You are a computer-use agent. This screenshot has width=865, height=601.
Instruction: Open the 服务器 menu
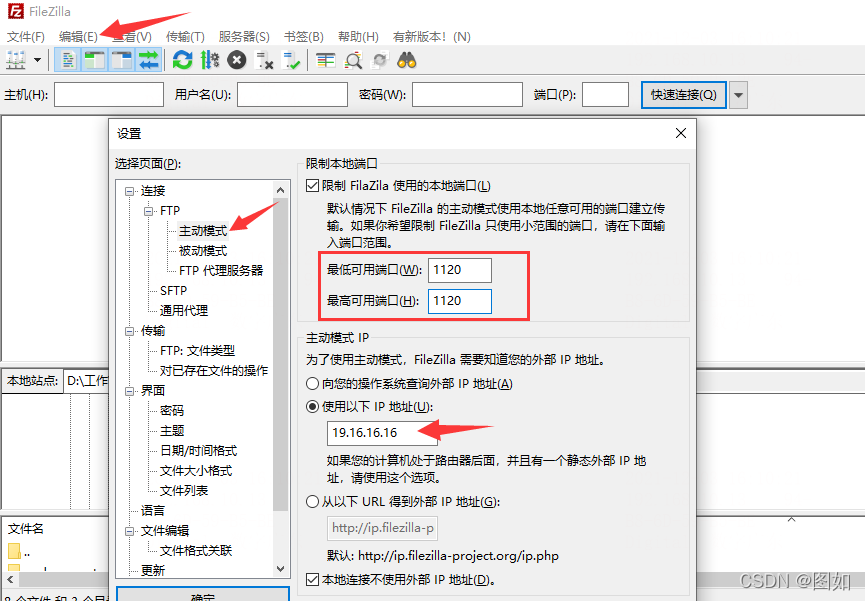coord(243,36)
